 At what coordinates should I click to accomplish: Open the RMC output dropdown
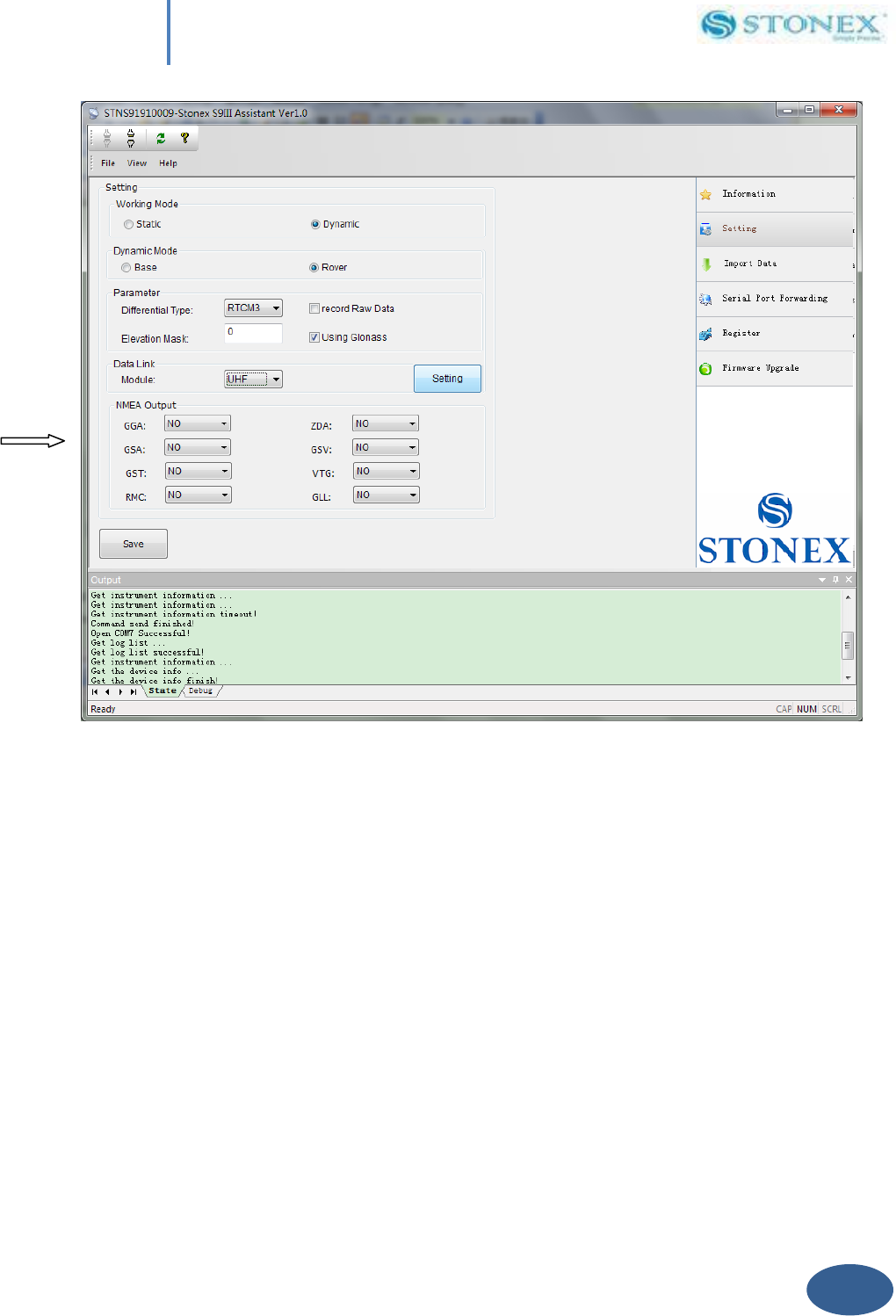coord(199,495)
